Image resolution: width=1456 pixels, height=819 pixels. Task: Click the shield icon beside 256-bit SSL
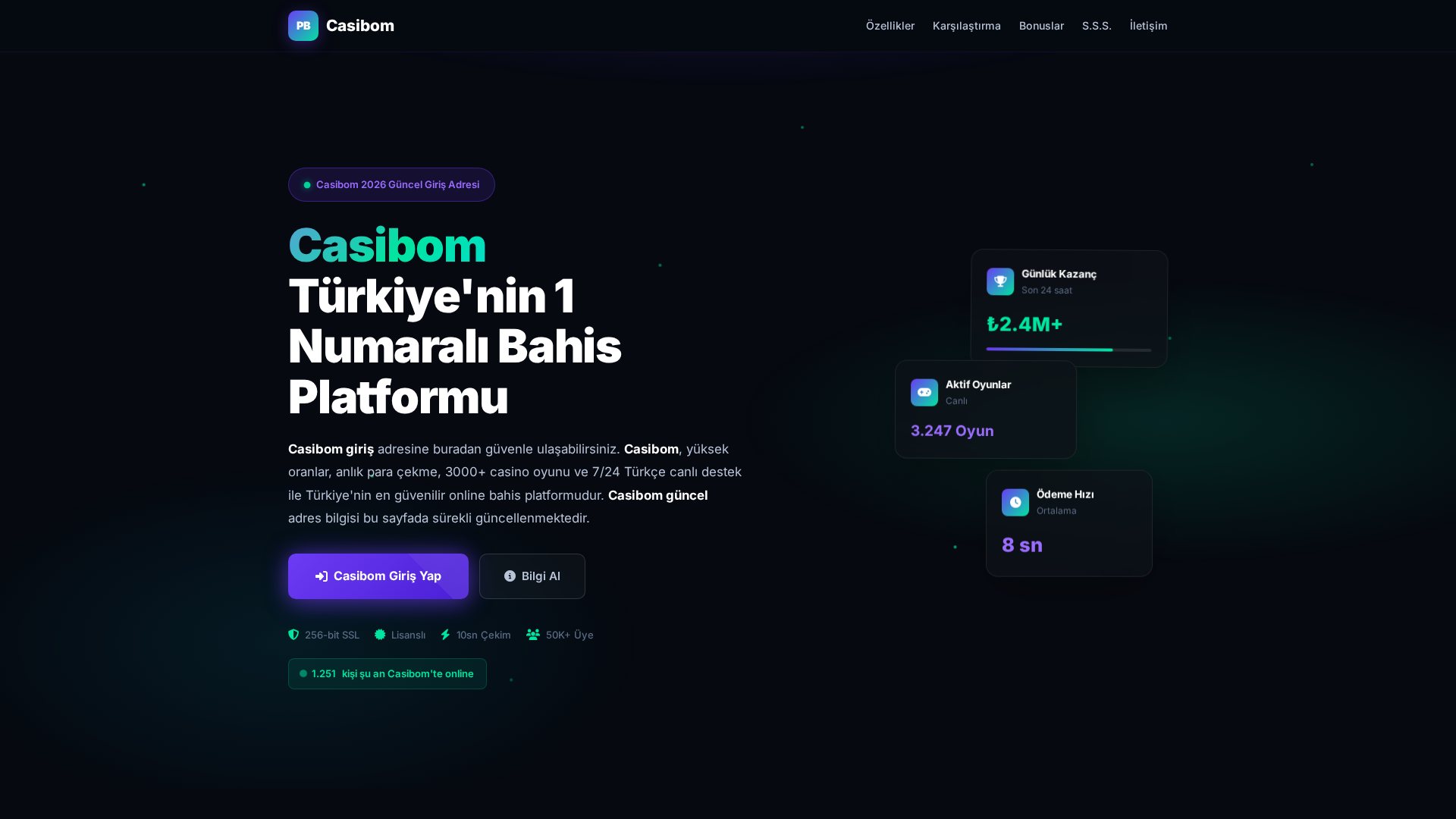(x=293, y=635)
